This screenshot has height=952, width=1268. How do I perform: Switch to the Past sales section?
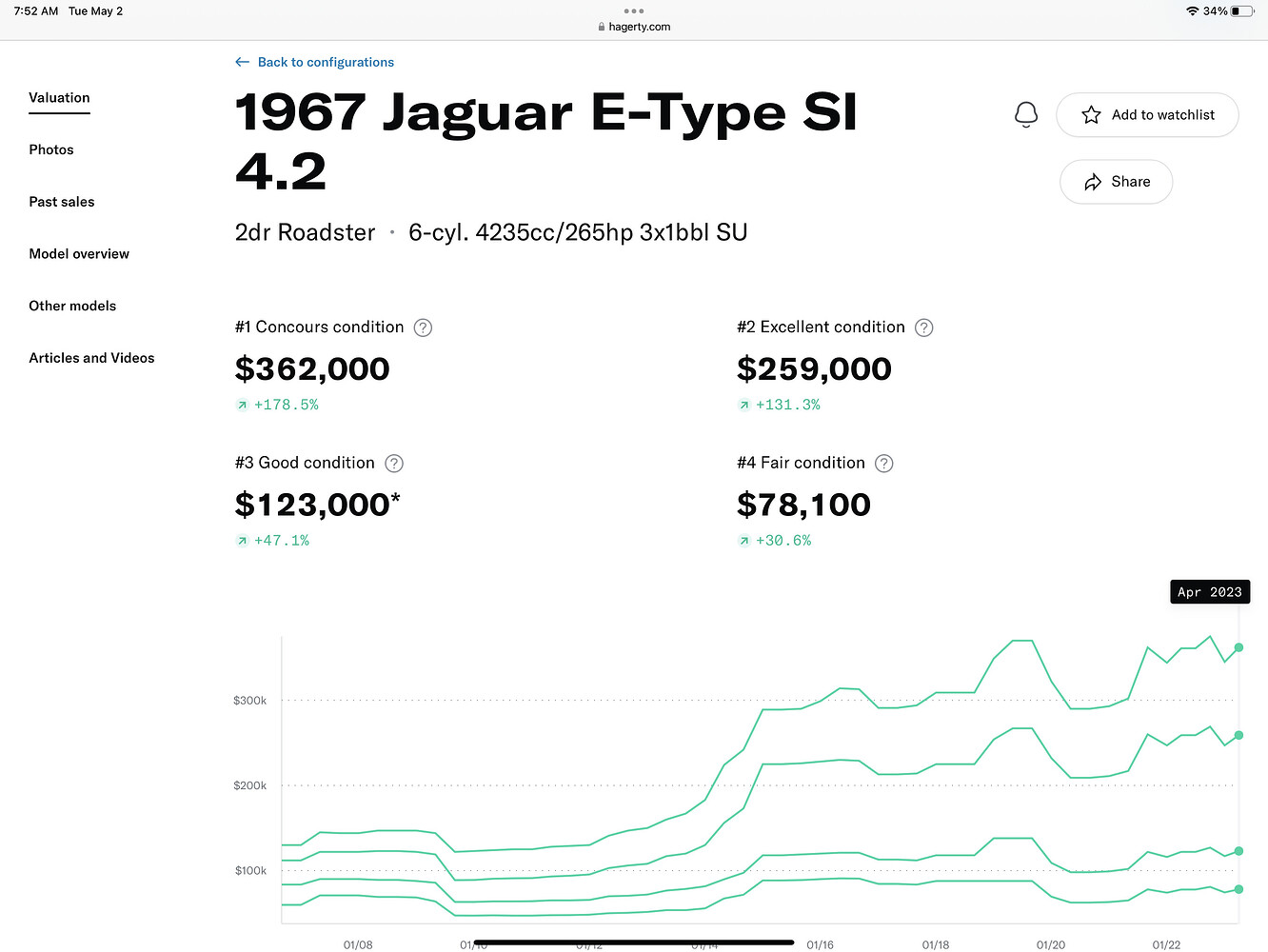point(62,201)
